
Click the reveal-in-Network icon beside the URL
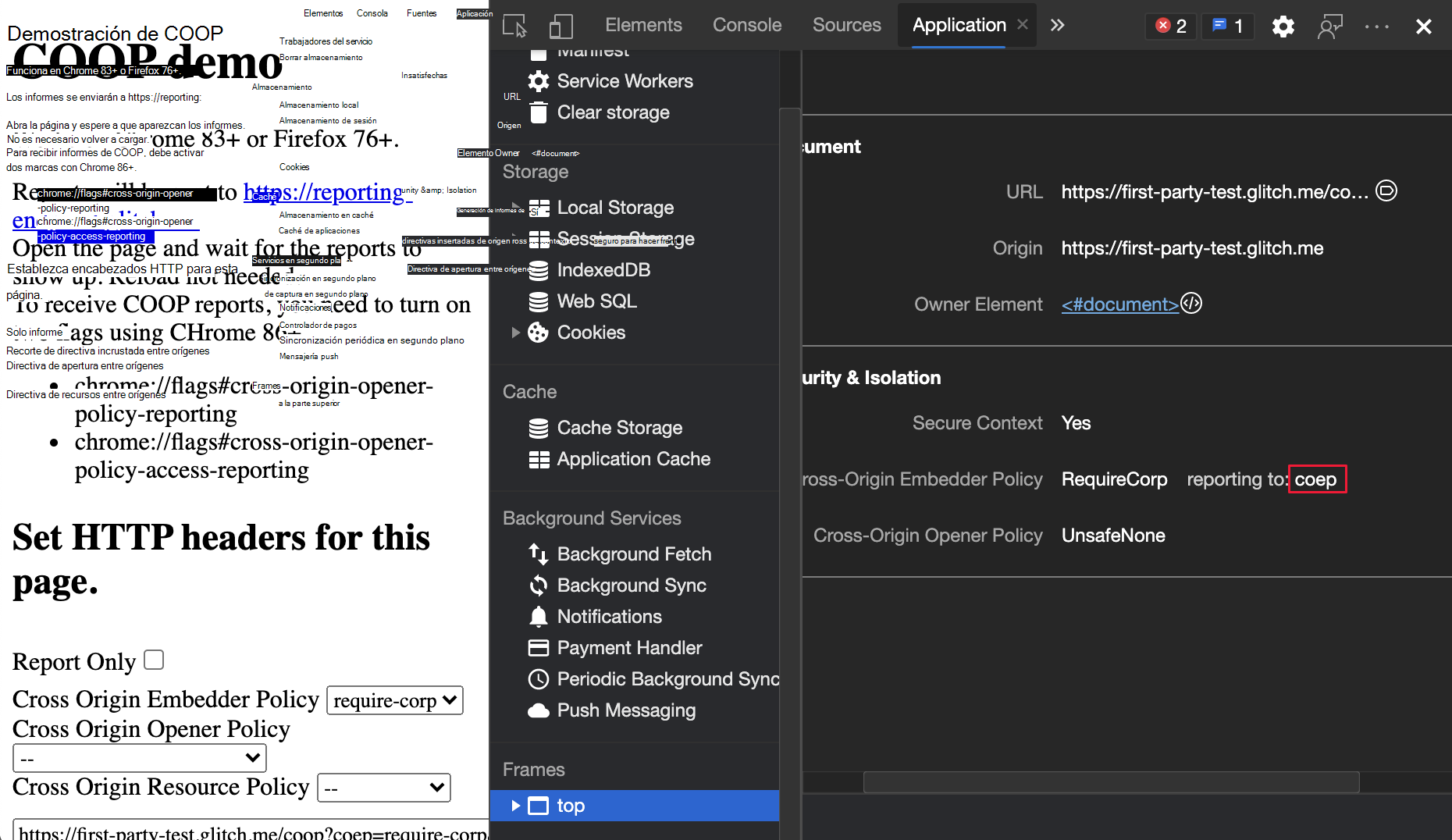[1386, 191]
